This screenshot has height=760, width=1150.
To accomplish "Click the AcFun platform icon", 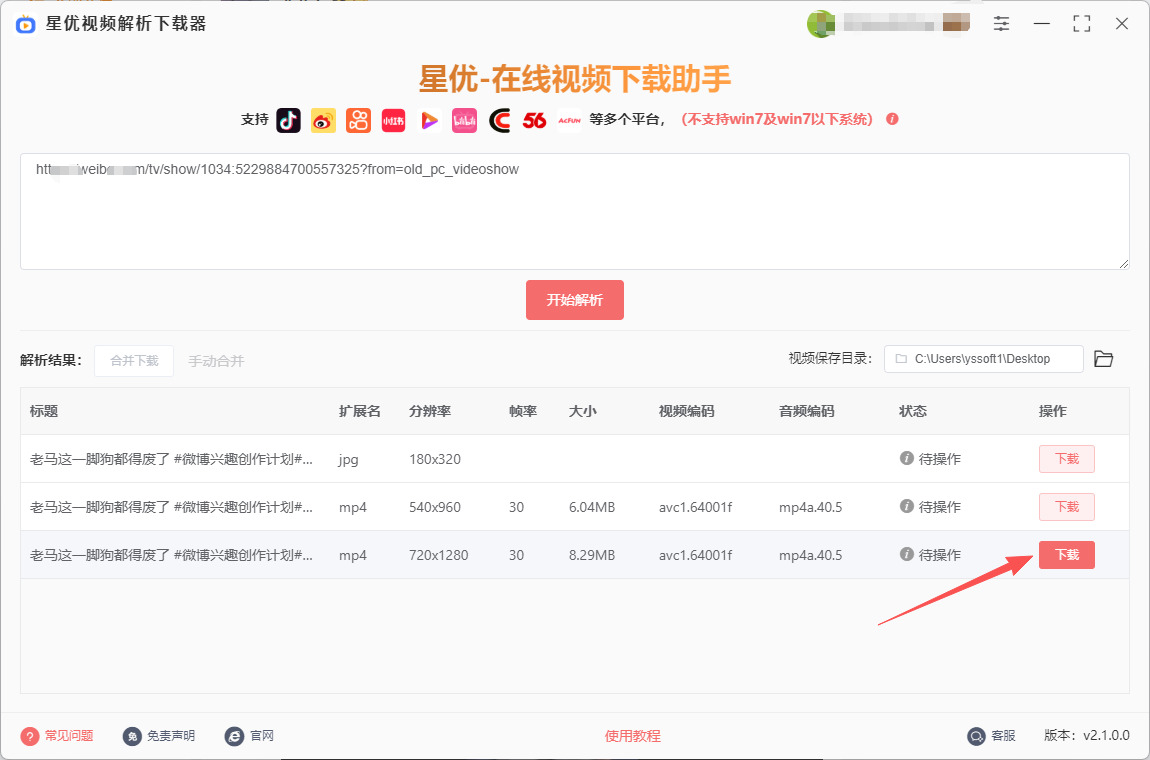I will point(569,120).
